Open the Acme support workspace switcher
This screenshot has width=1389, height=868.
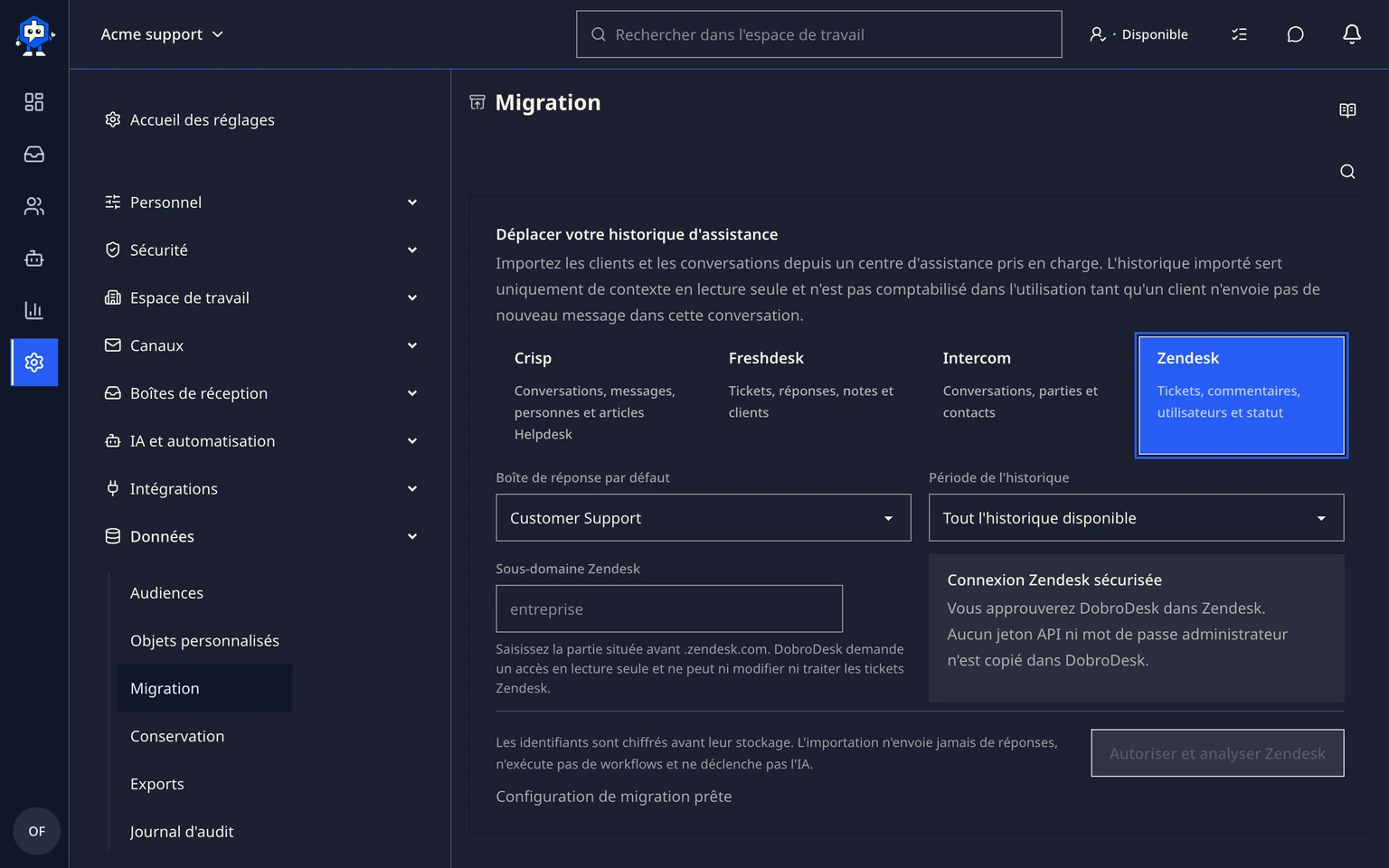tap(162, 34)
